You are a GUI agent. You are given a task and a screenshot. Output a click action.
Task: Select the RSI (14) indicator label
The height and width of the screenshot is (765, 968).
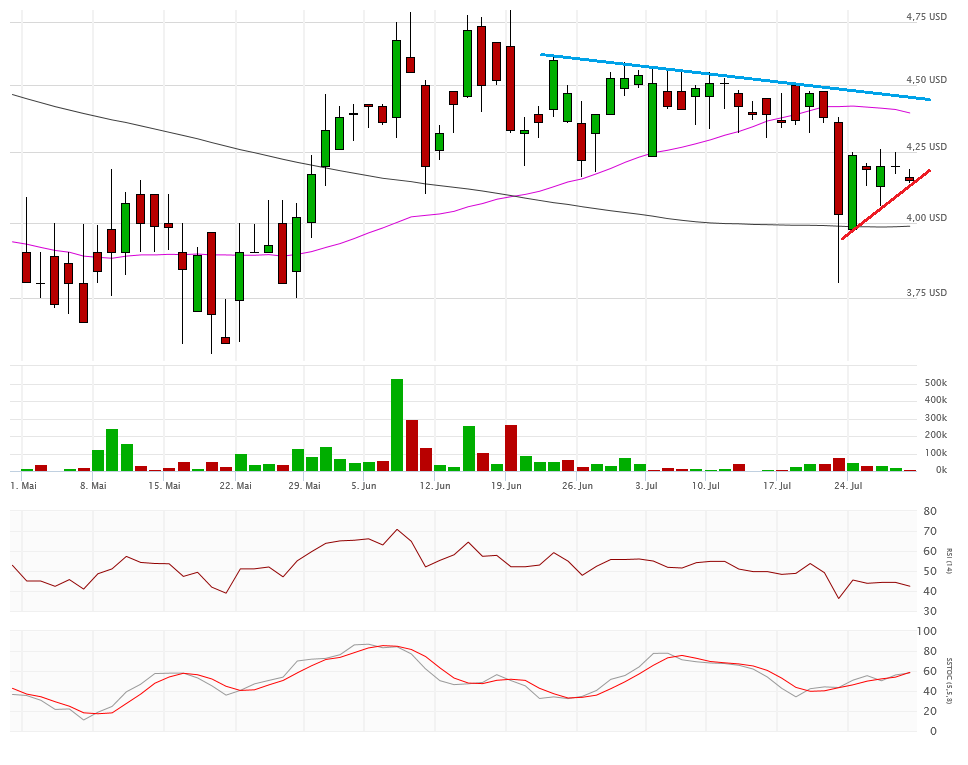tap(949, 561)
